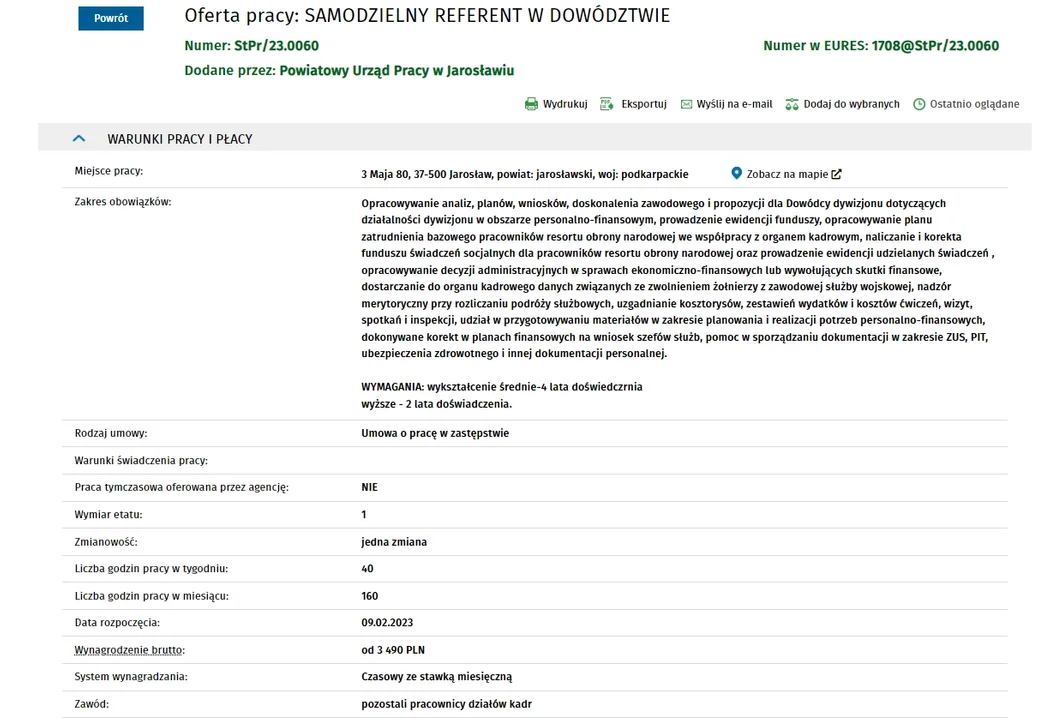This screenshot has height=720, width=1062.
Task: Click the Powrót button
Action: point(110,18)
